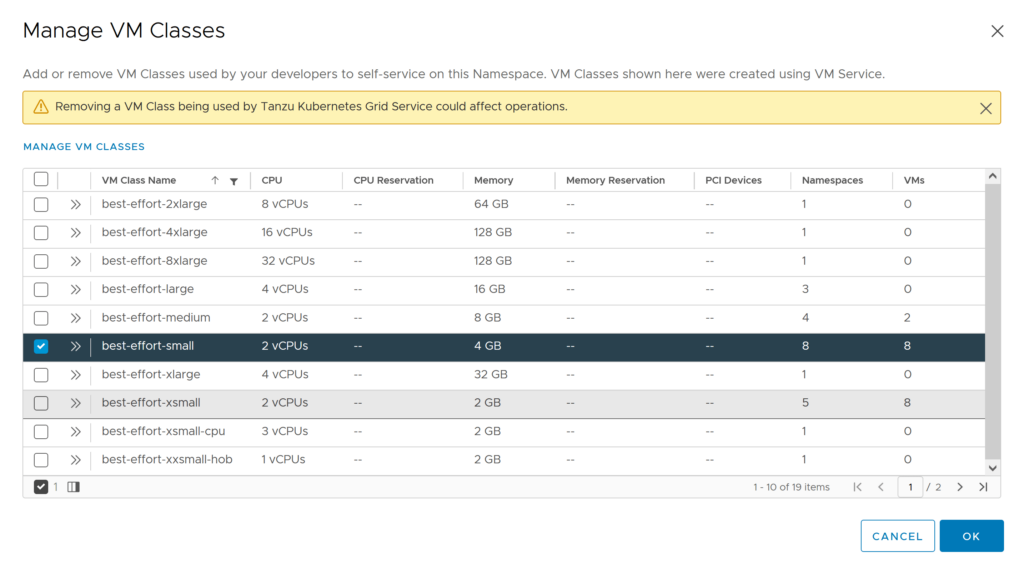The height and width of the screenshot is (568, 1024).
Task: Click the filter icon on VM Class Name
Action: click(233, 181)
